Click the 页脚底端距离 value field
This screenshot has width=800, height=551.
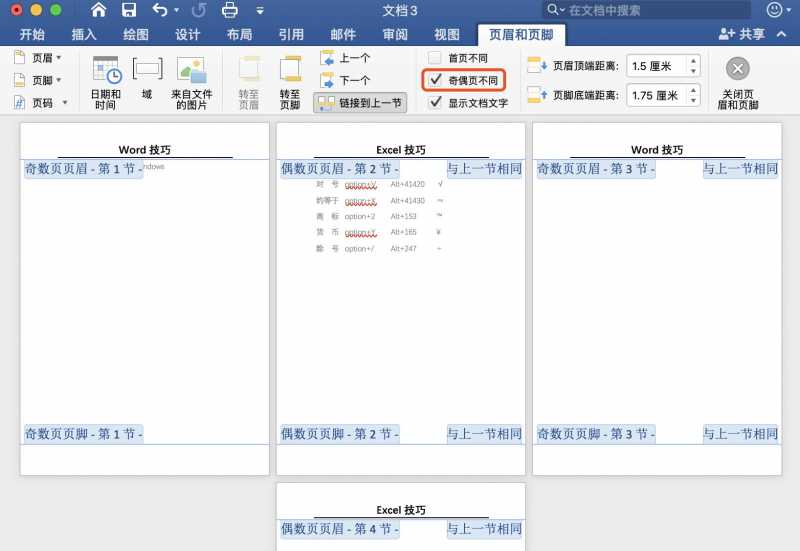(657, 95)
